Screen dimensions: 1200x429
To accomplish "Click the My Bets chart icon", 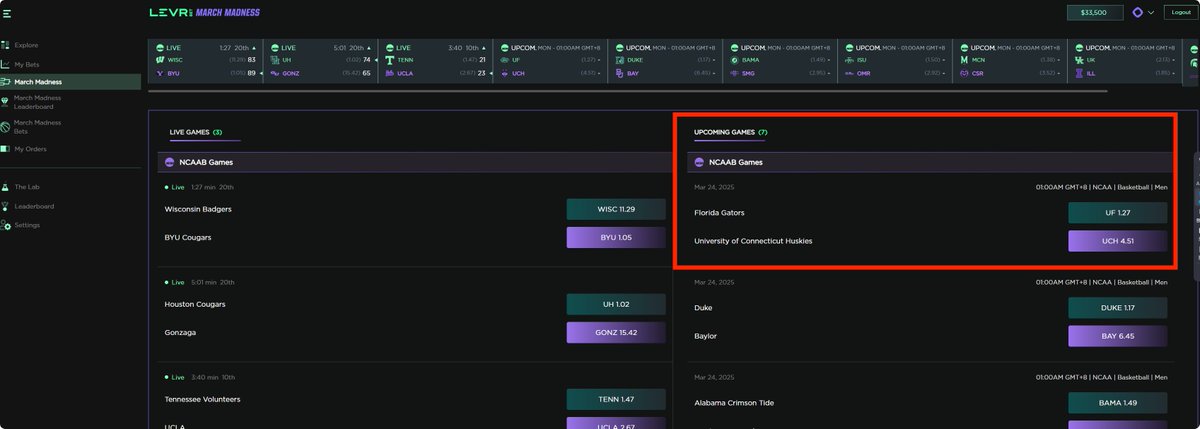I will (6, 64).
